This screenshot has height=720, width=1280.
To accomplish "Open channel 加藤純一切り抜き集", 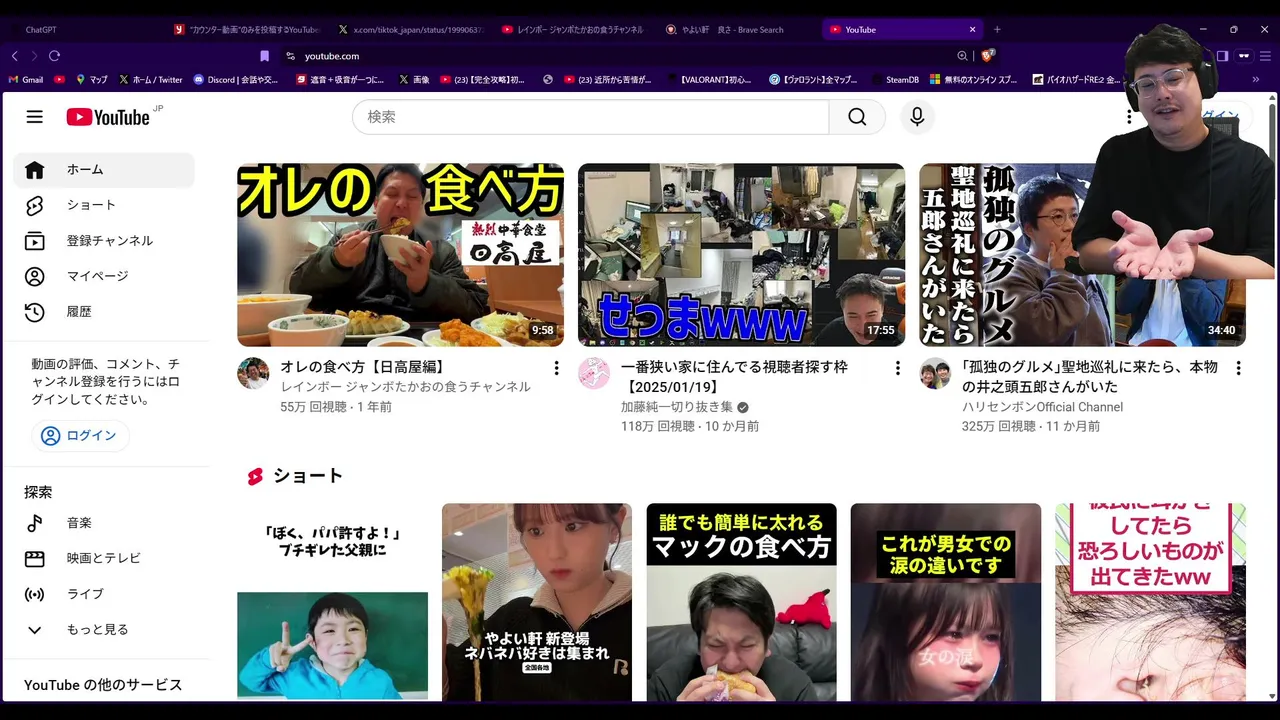I will pyautogui.click(x=677, y=407).
